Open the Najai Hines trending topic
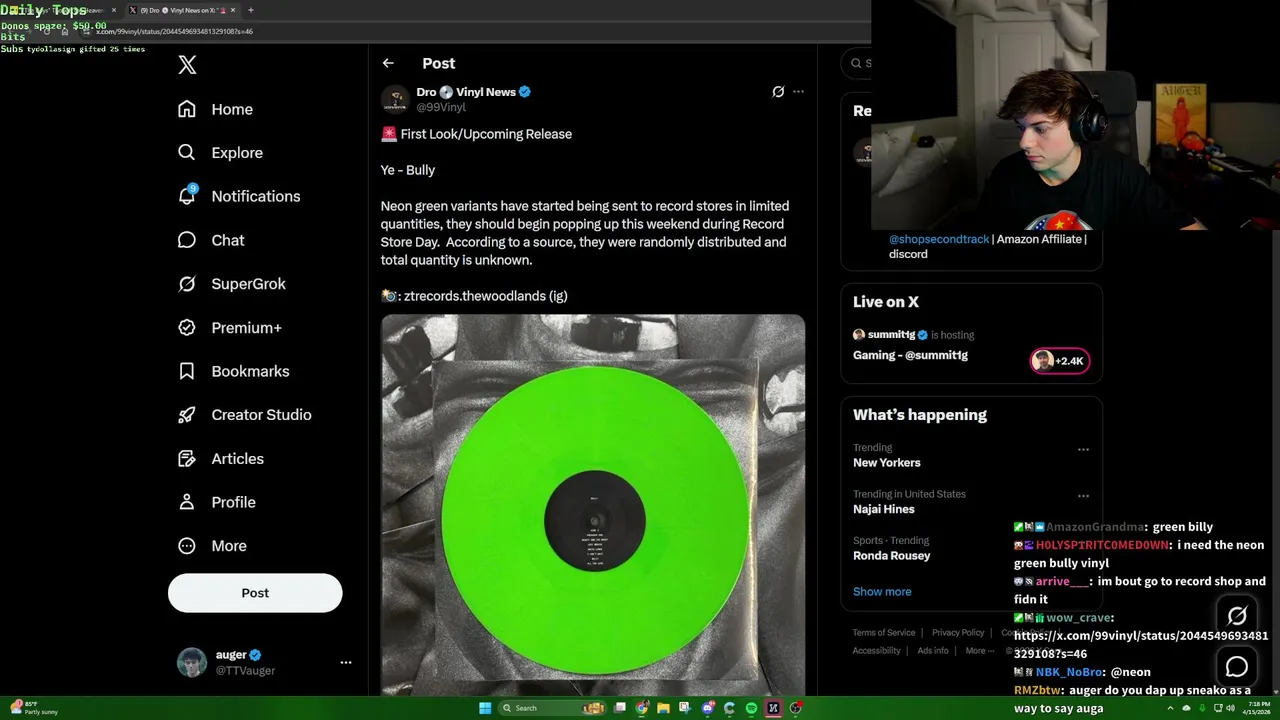This screenshot has width=1280, height=720. (884, 509)
